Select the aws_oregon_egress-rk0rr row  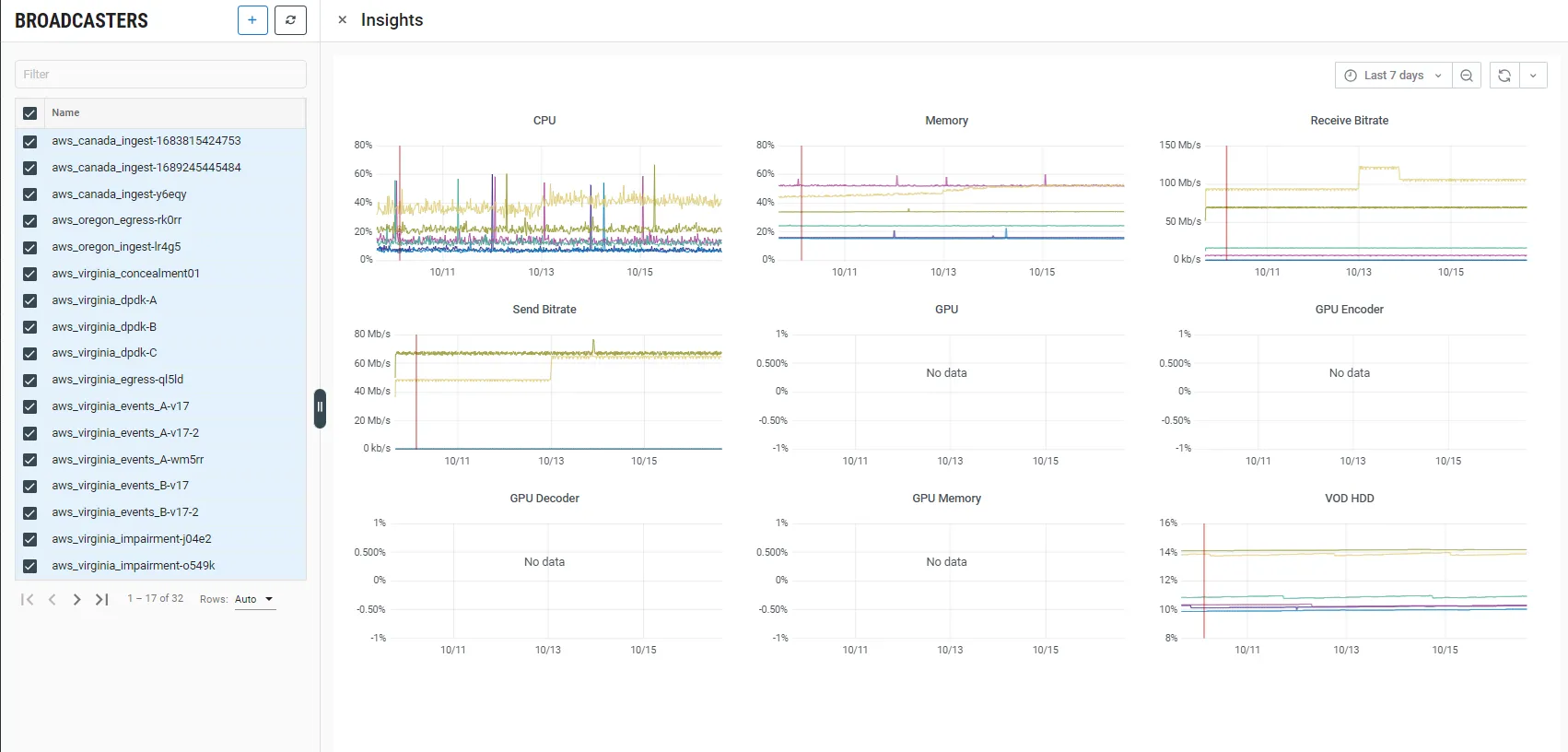pyautogui.click(x=117, y=220)
